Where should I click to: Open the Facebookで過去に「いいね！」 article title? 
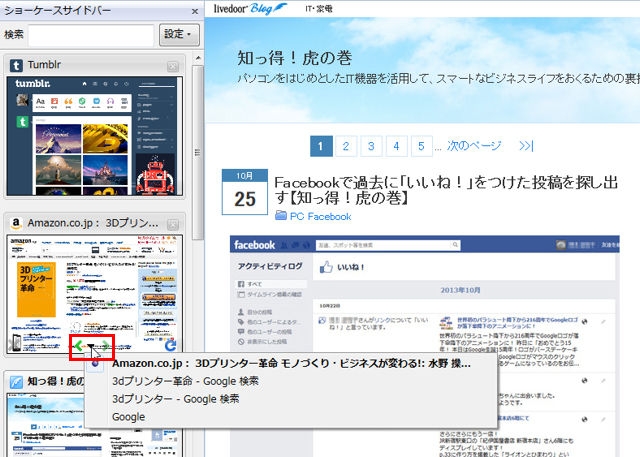coord(446,190)
